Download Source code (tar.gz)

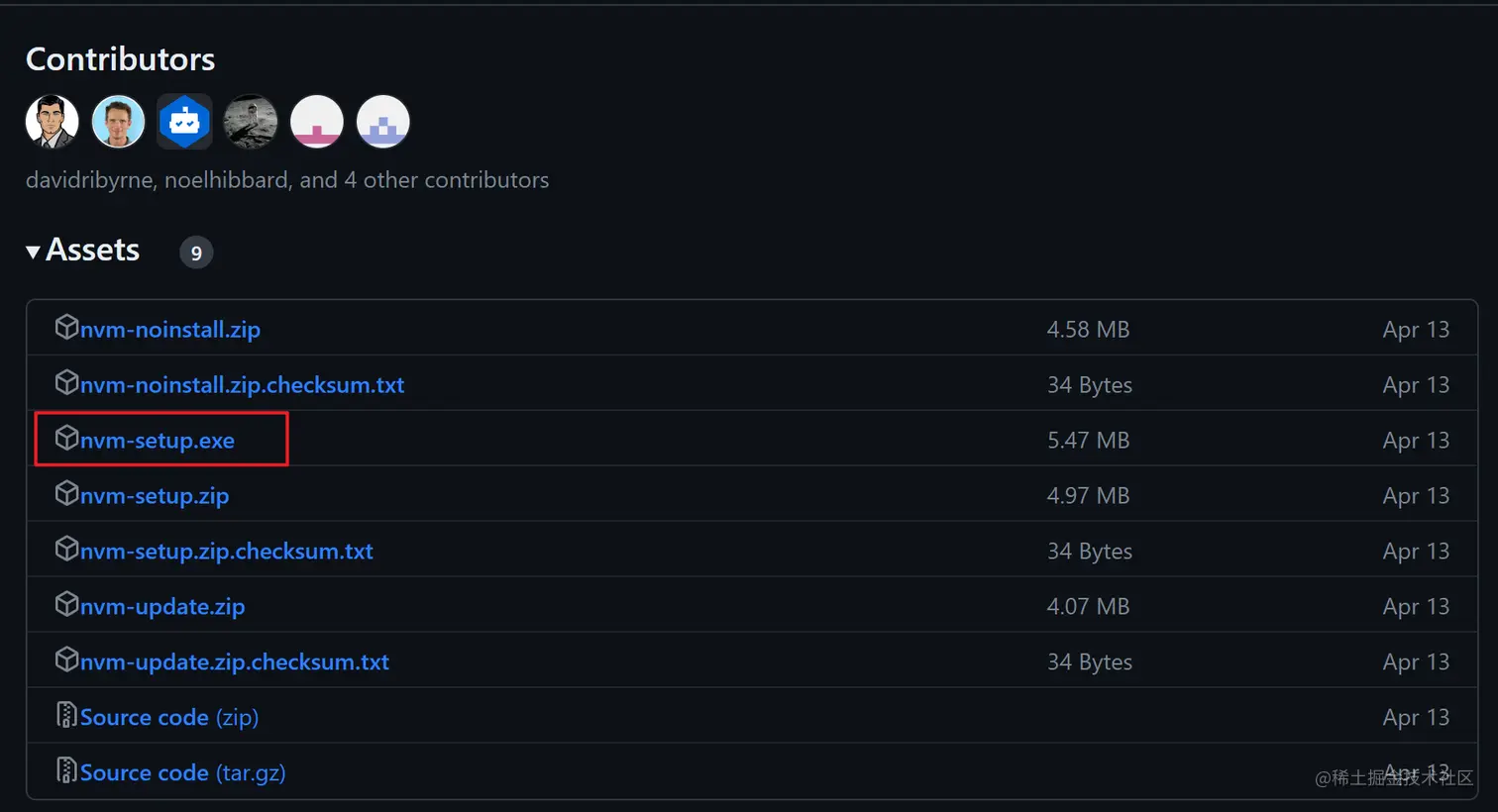(183, 773)
